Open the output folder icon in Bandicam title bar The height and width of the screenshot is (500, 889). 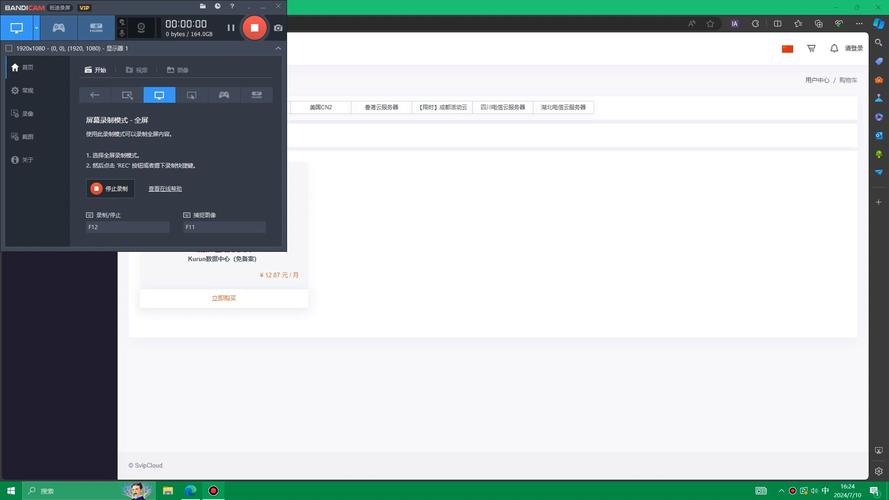tap(202, 6)
